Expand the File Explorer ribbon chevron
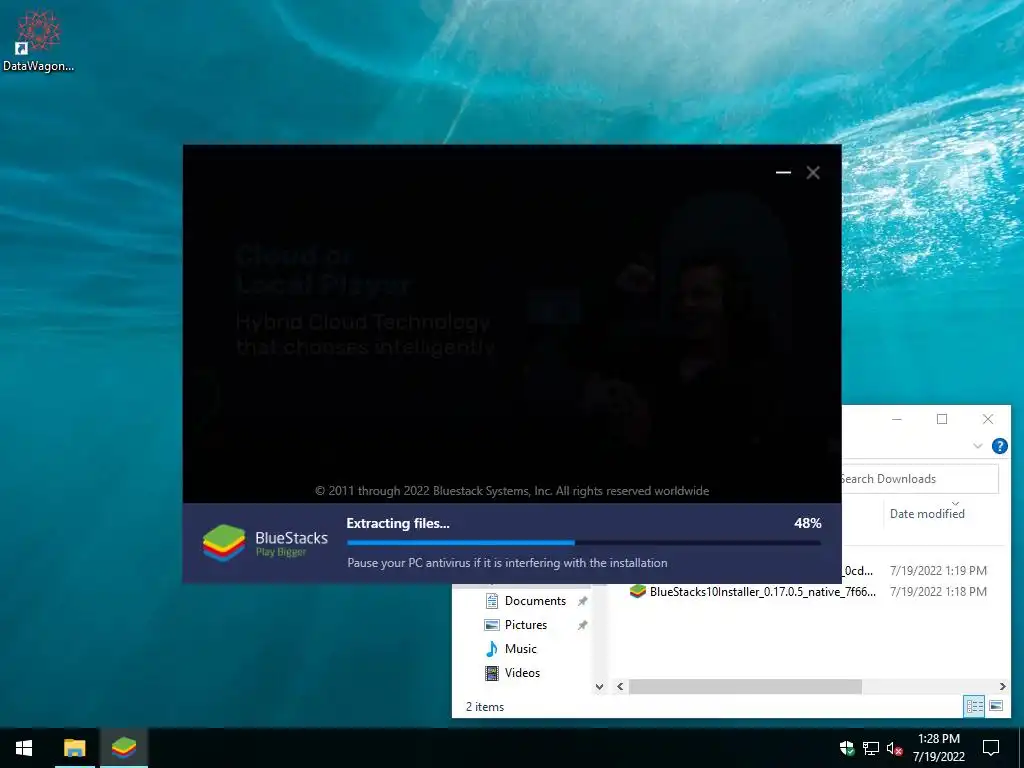The height and width of the screenshot is (768, 1024). (978, 446)
